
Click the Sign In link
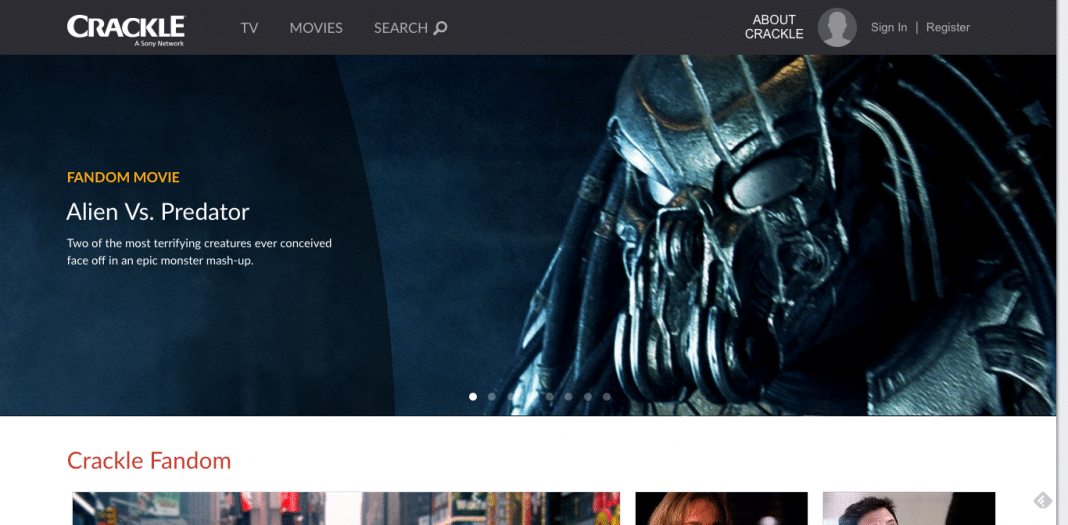pos(889,27)
